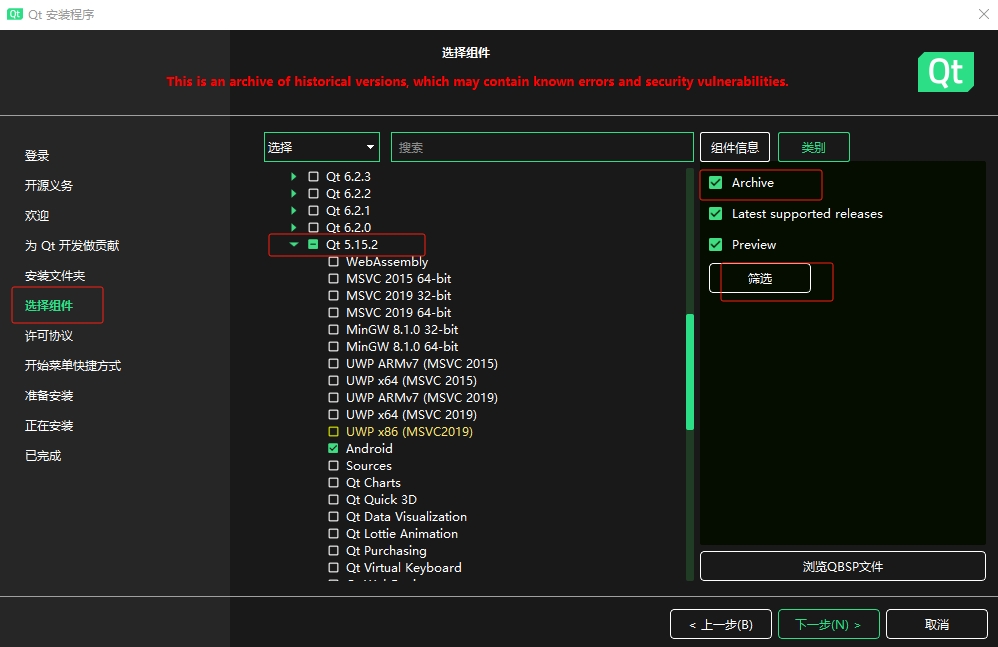998x647 pixels.
Task: Click the 搜索 search field
Action: 542,147
